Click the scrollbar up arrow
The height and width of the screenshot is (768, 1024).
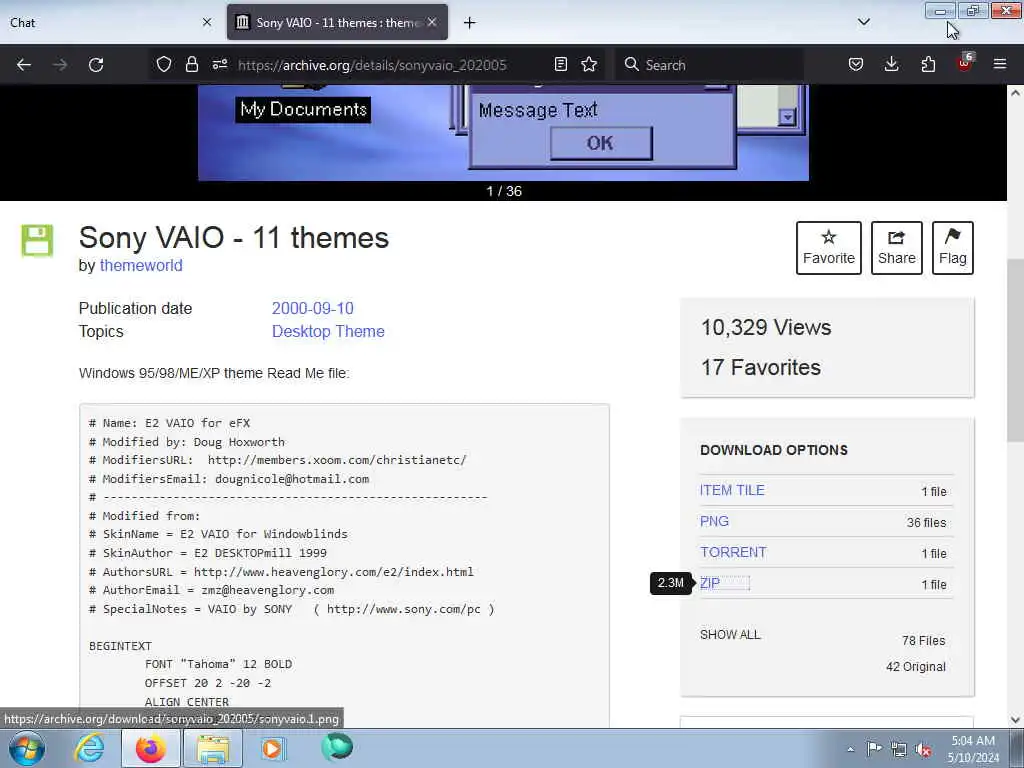coord(1015,93)
